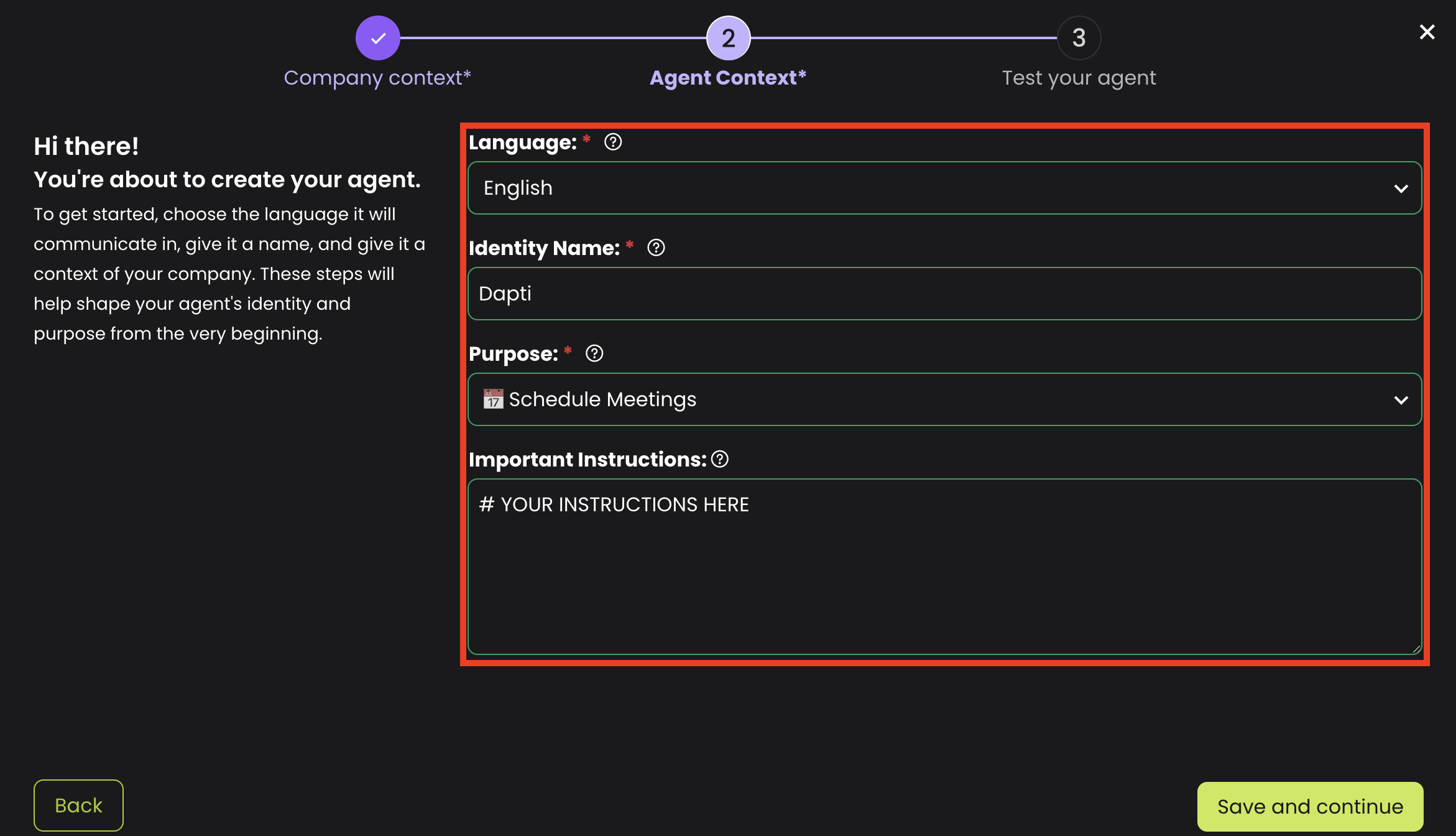Click the Purpose help question-mark icon
Image resolution: width=1456 pixels, height=836 pixels.
[x=594, y=354]
